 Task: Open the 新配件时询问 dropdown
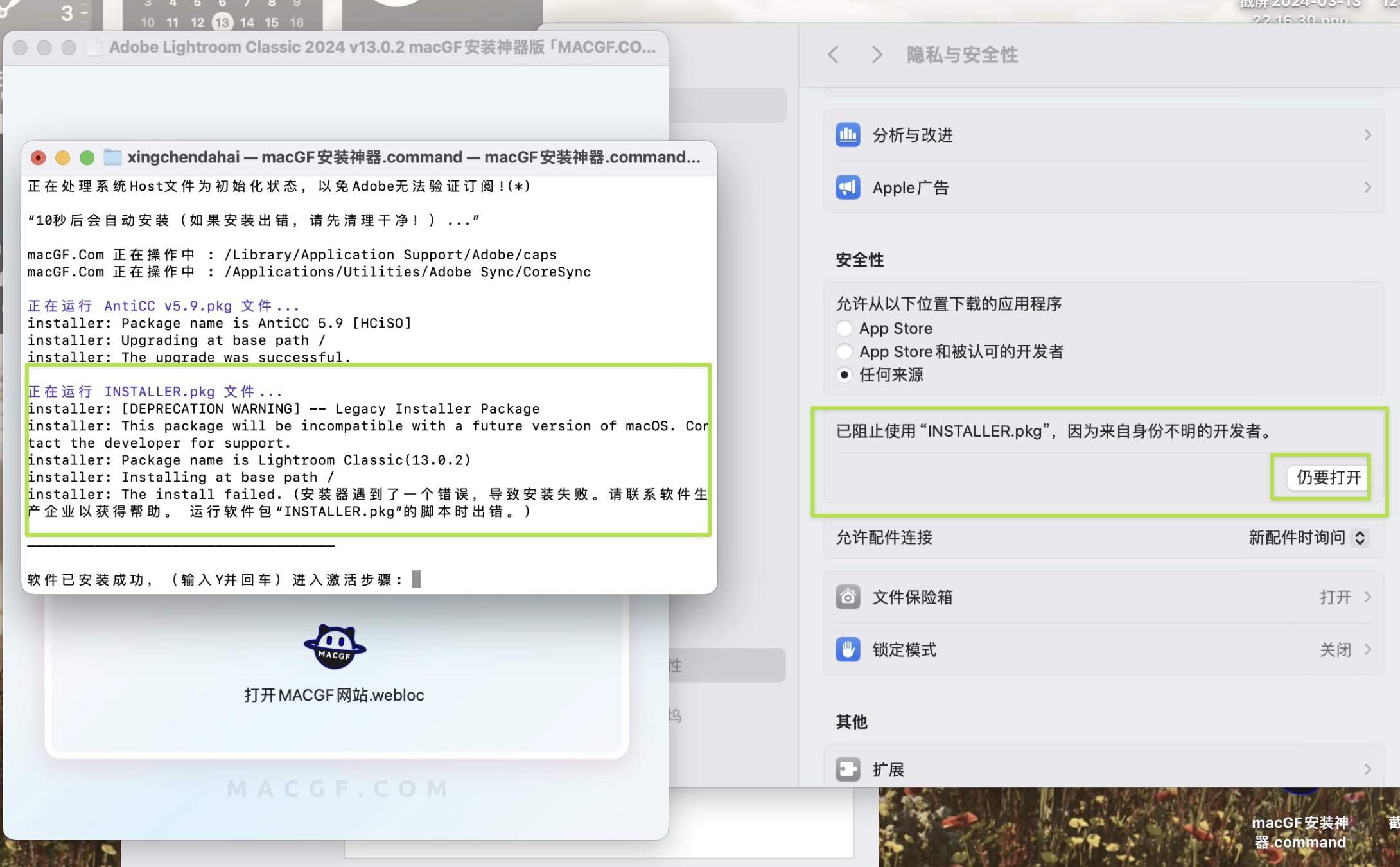point(1308,538)
